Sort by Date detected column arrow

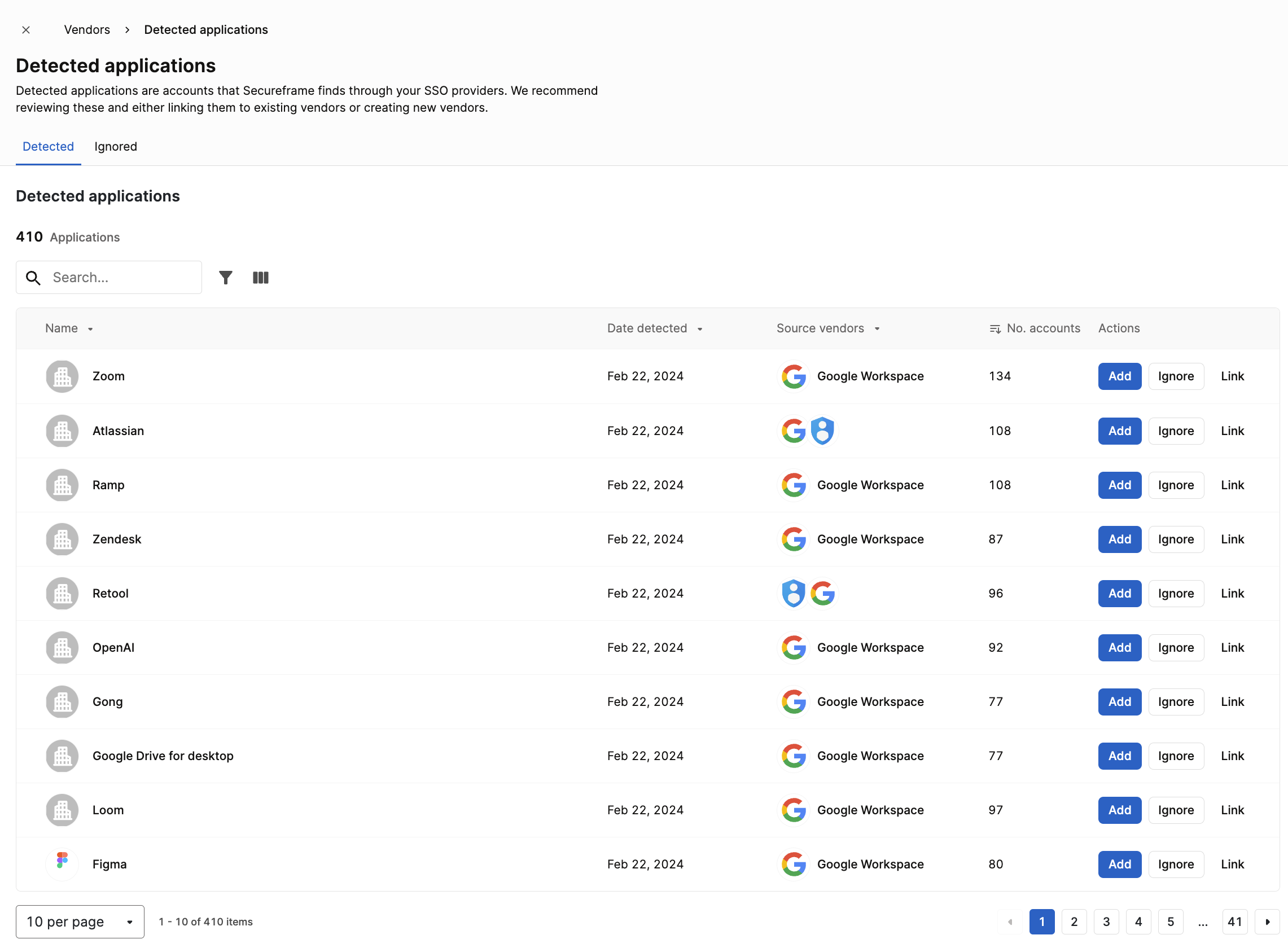pyautogui.click(x=700, y=330)
